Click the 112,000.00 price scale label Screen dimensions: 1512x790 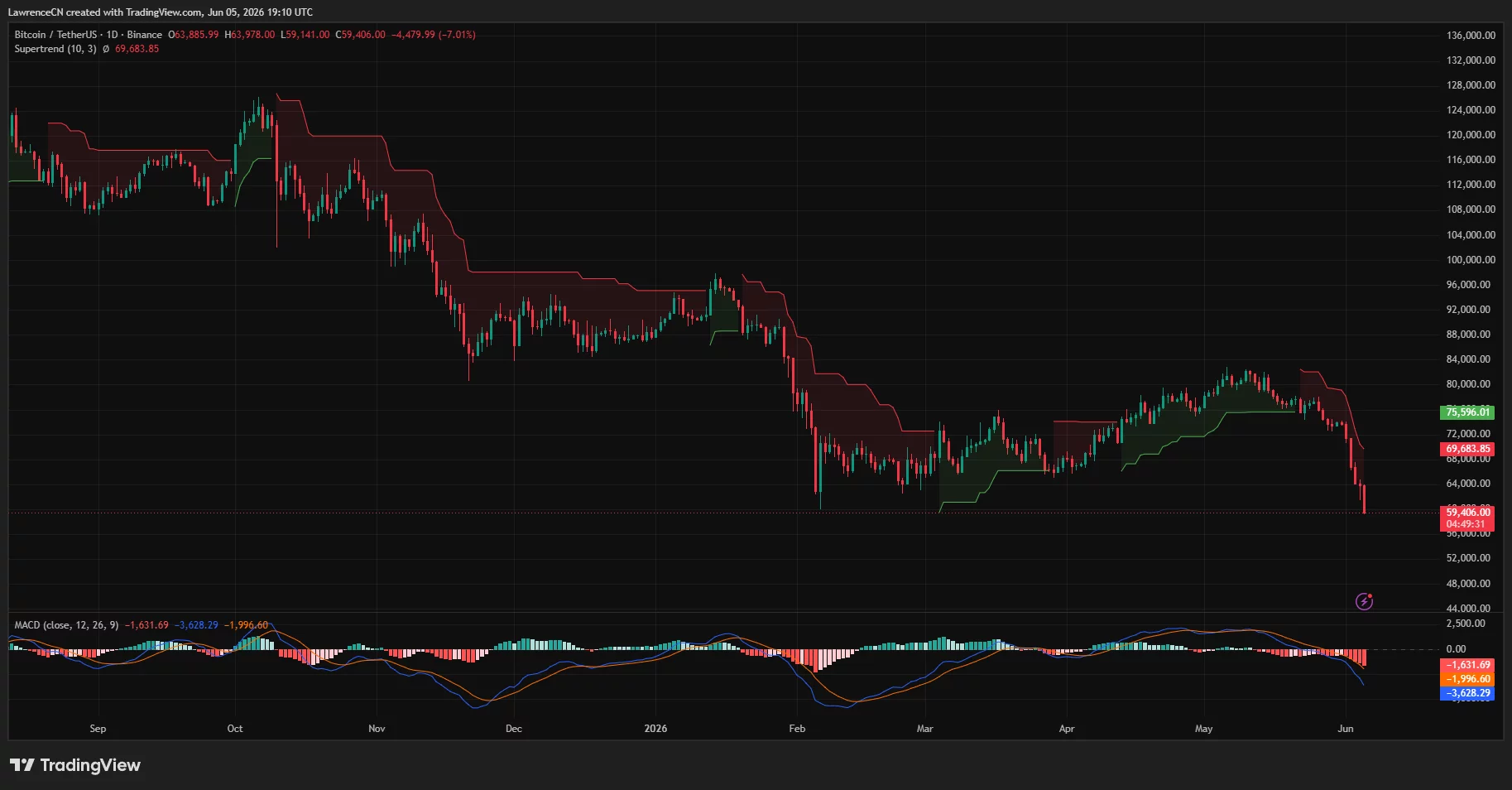pos(1471,185)
